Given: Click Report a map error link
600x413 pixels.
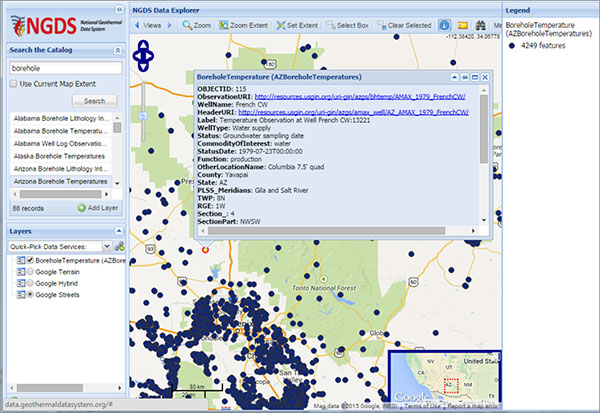Looking at the screenshot, I should (x=473, y=406).
